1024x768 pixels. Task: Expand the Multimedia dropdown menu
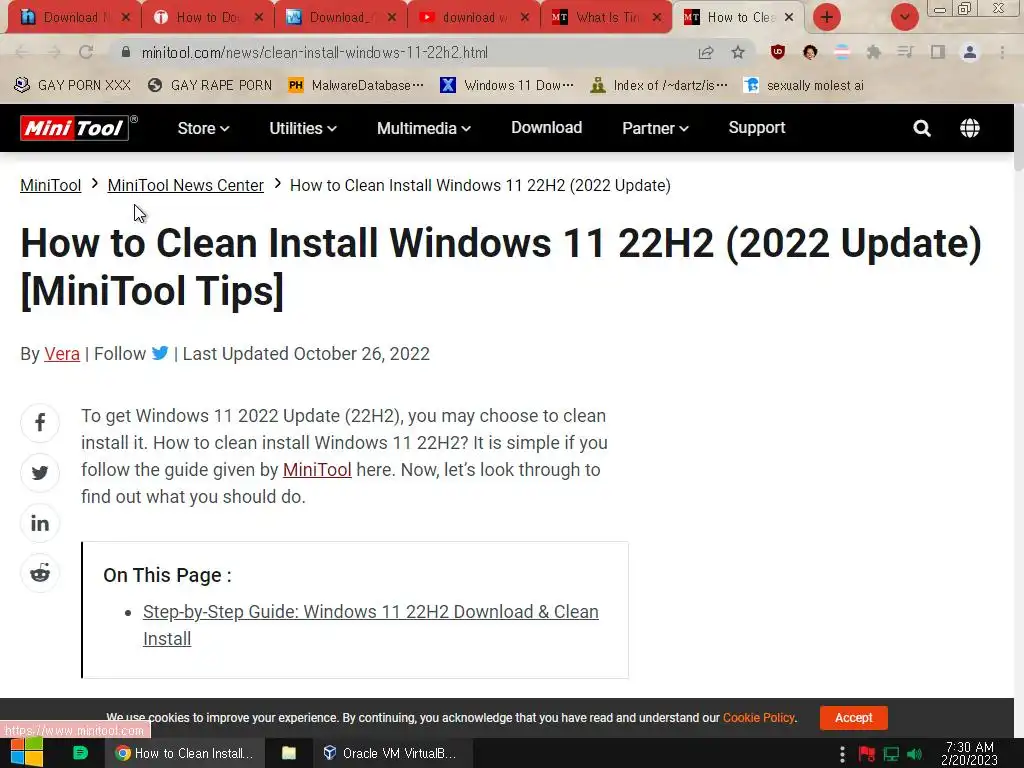[x=424, y=128]
